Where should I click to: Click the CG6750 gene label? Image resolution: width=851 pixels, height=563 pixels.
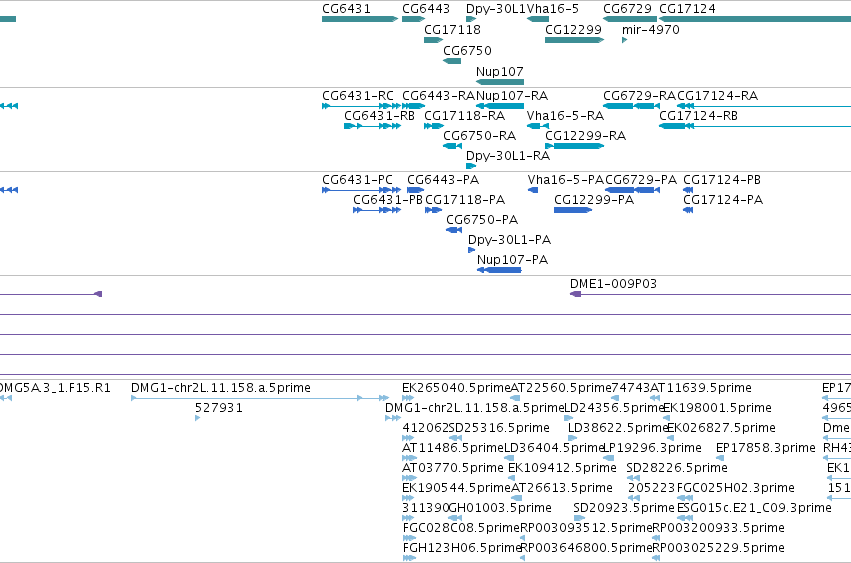pyautogui.click(x=467, y=50)
